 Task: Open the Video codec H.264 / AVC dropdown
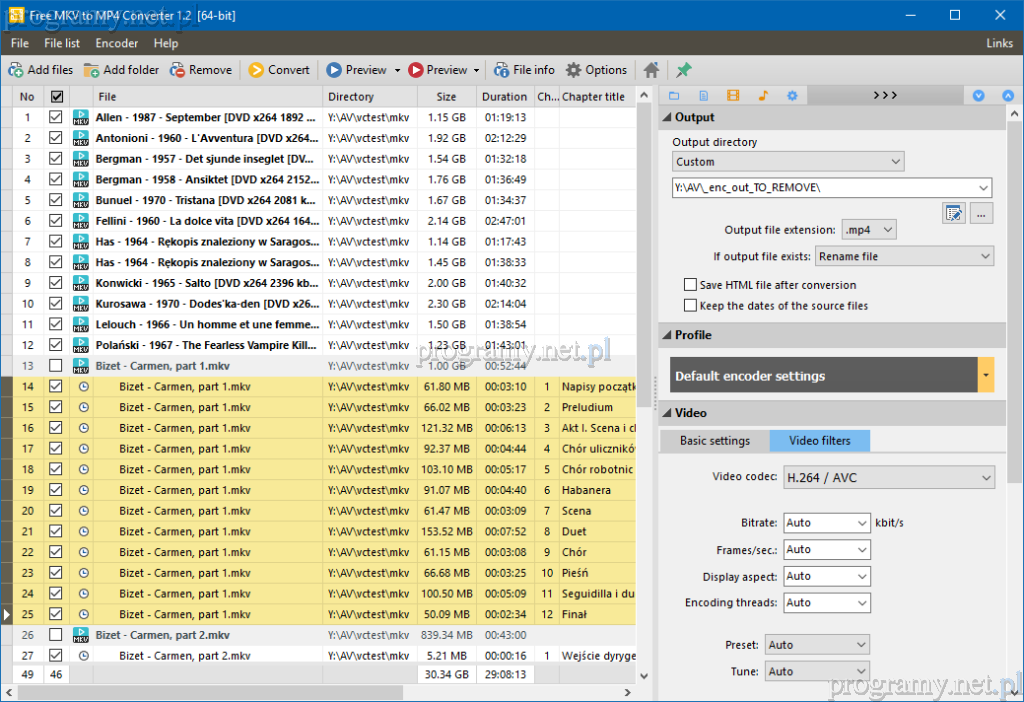(889, 478)
